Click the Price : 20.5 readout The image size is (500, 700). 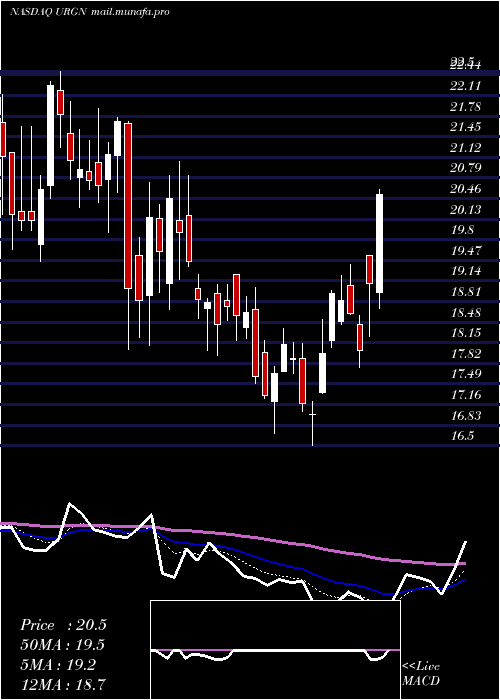point(63,625)
